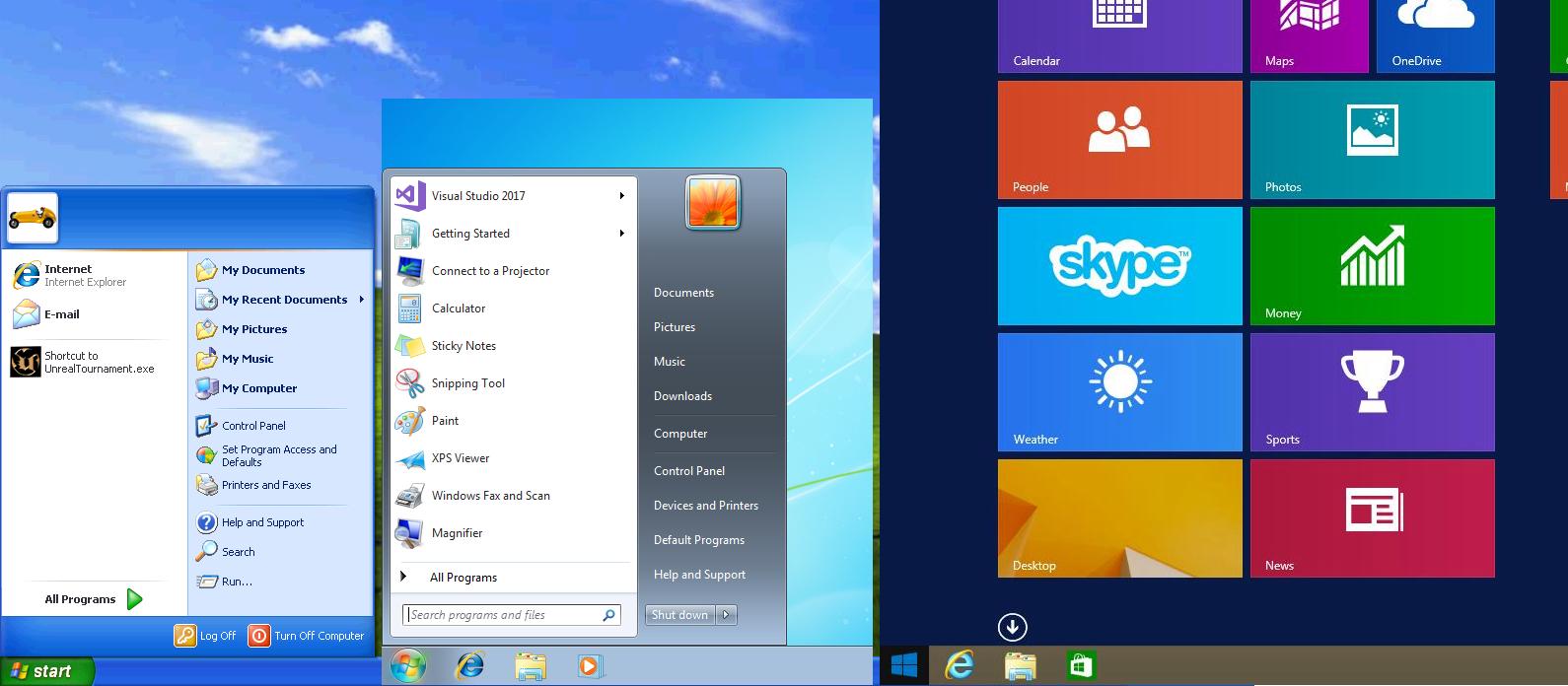Click the Log Off button
Viewport: 1568px width, 686px height.
coord(206,636)
